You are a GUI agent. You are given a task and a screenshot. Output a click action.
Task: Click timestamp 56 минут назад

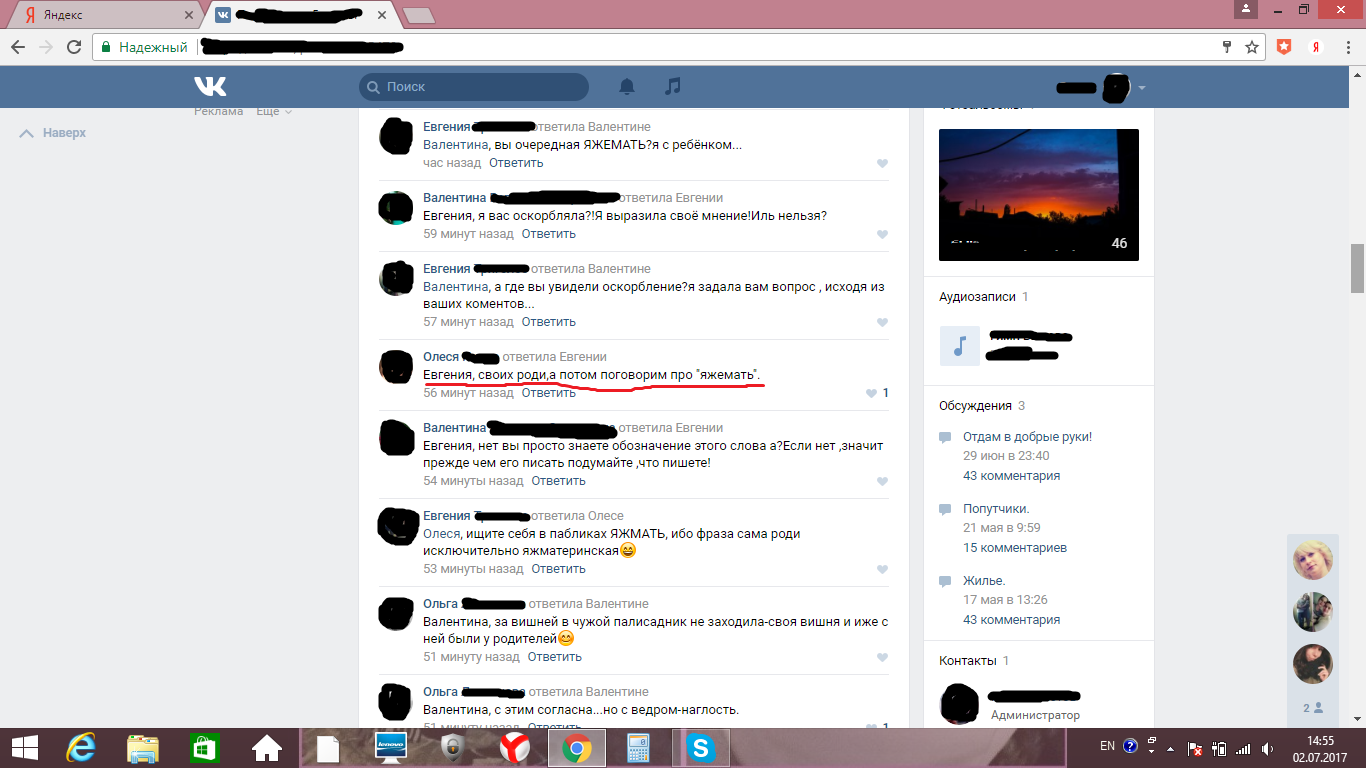point(468,393)
